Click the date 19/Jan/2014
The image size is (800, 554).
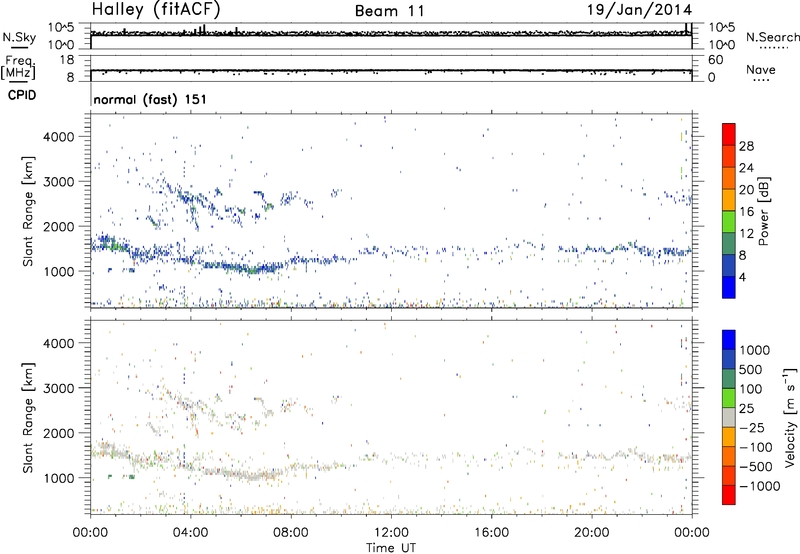(x=639, y=10)
